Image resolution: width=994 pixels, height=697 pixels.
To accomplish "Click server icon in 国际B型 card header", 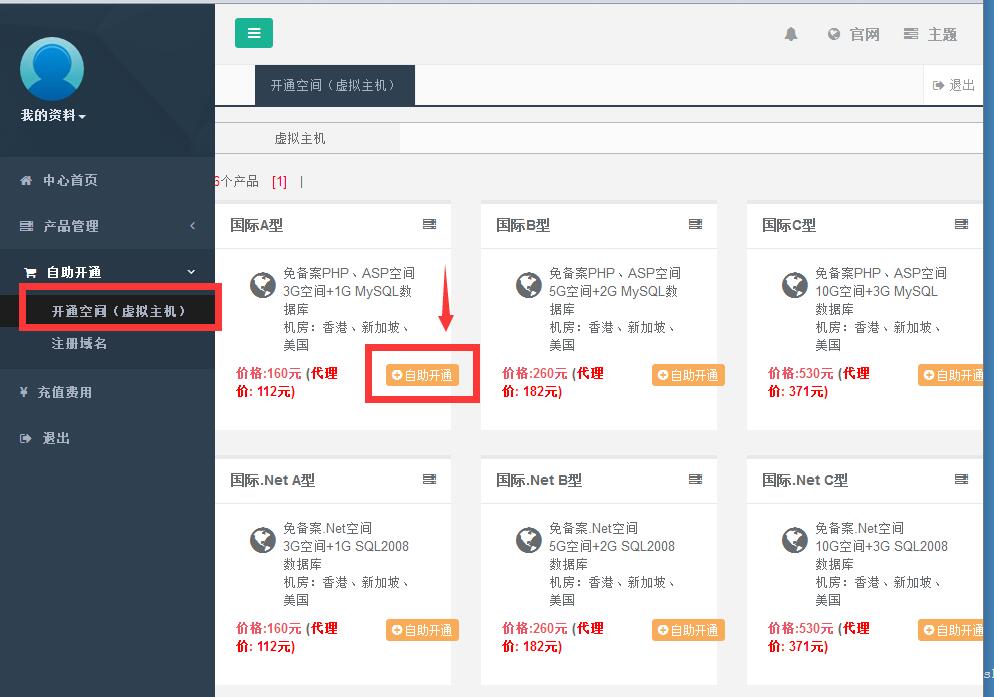I will pos(695,224).
